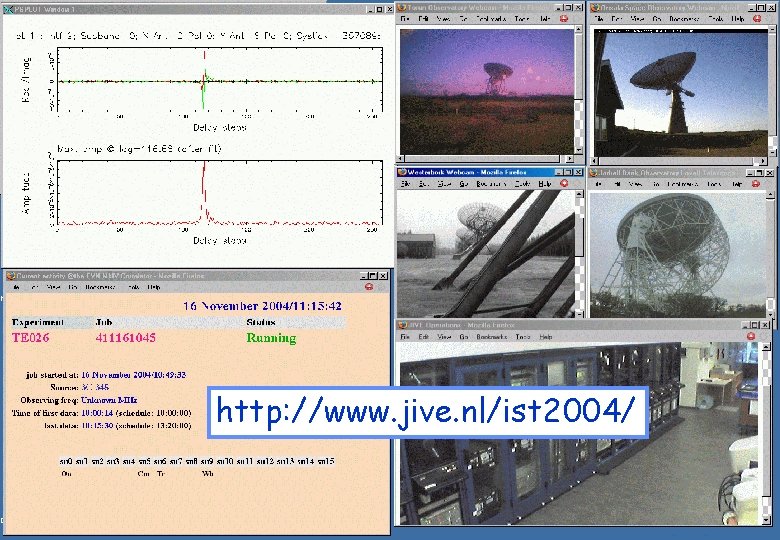This screenshot has width=780, height=540.
Task: Click Westerbork webcam vertical scrollbar up arrow
Action: pyautogui.click(x=579, y=194)
